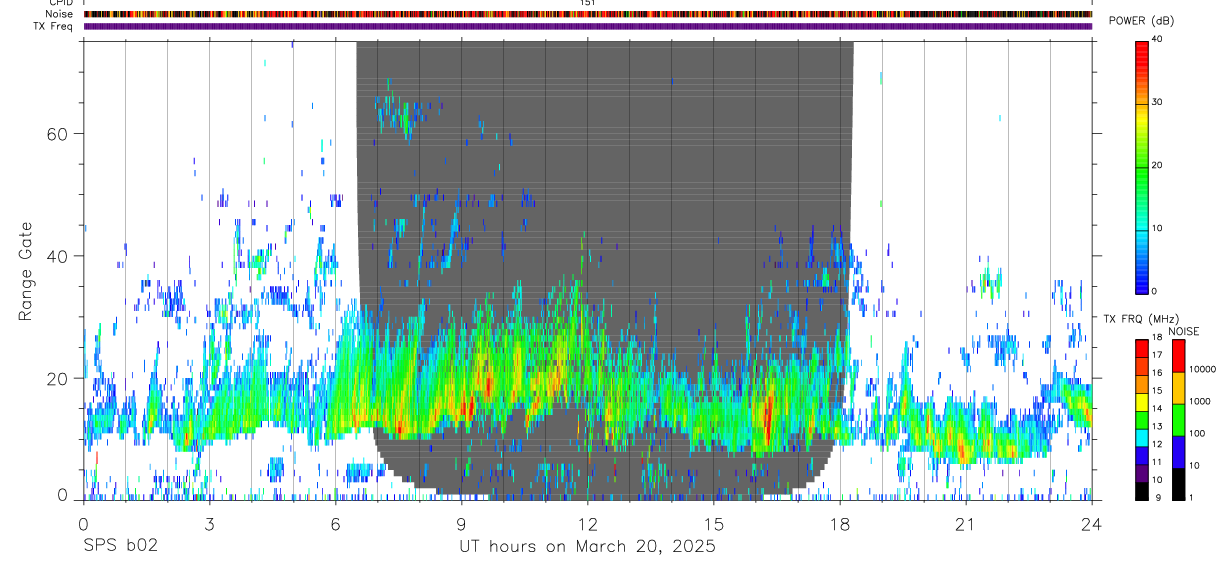1228x567 pixels.
Task: Select the power colorbar gradient strip
Action: click(x=1142, y=166)
